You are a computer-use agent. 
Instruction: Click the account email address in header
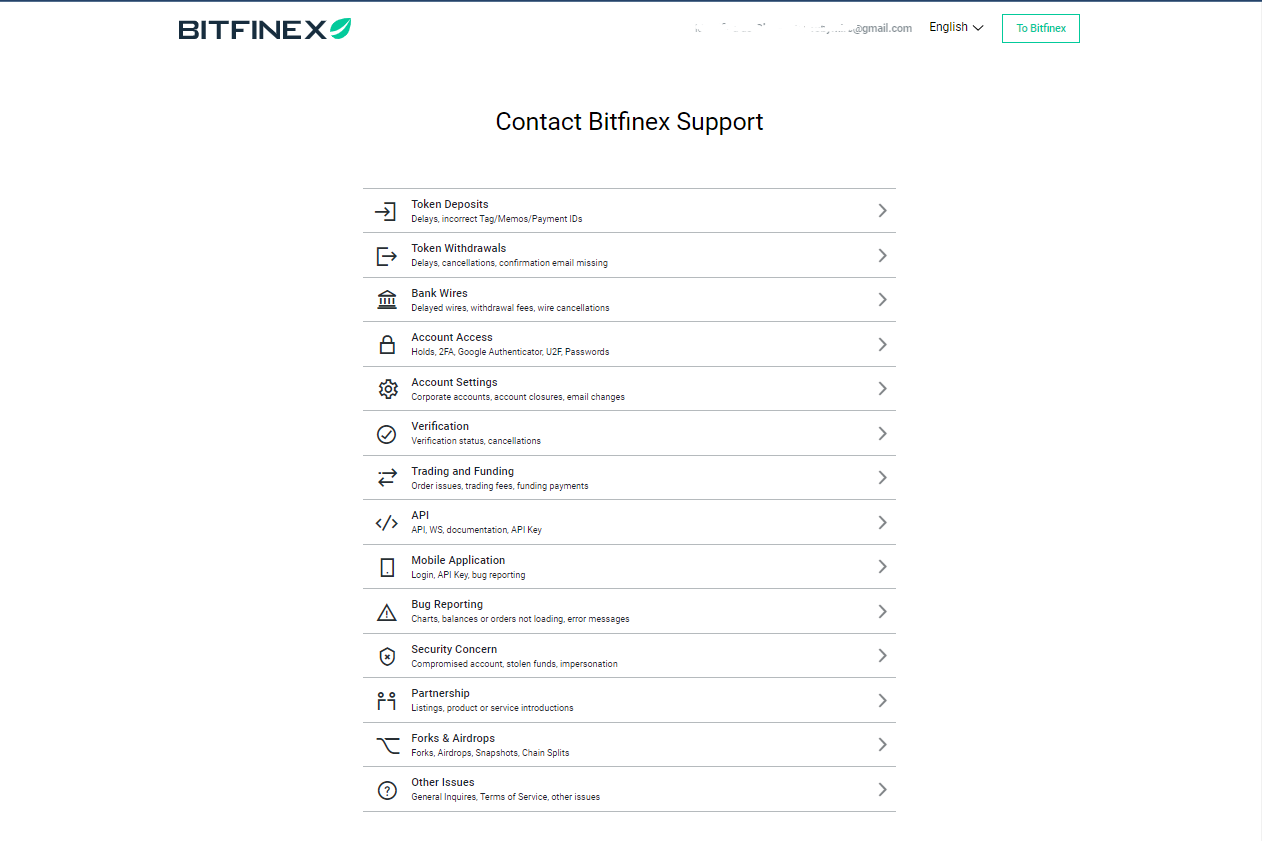[x=803, y=28]
